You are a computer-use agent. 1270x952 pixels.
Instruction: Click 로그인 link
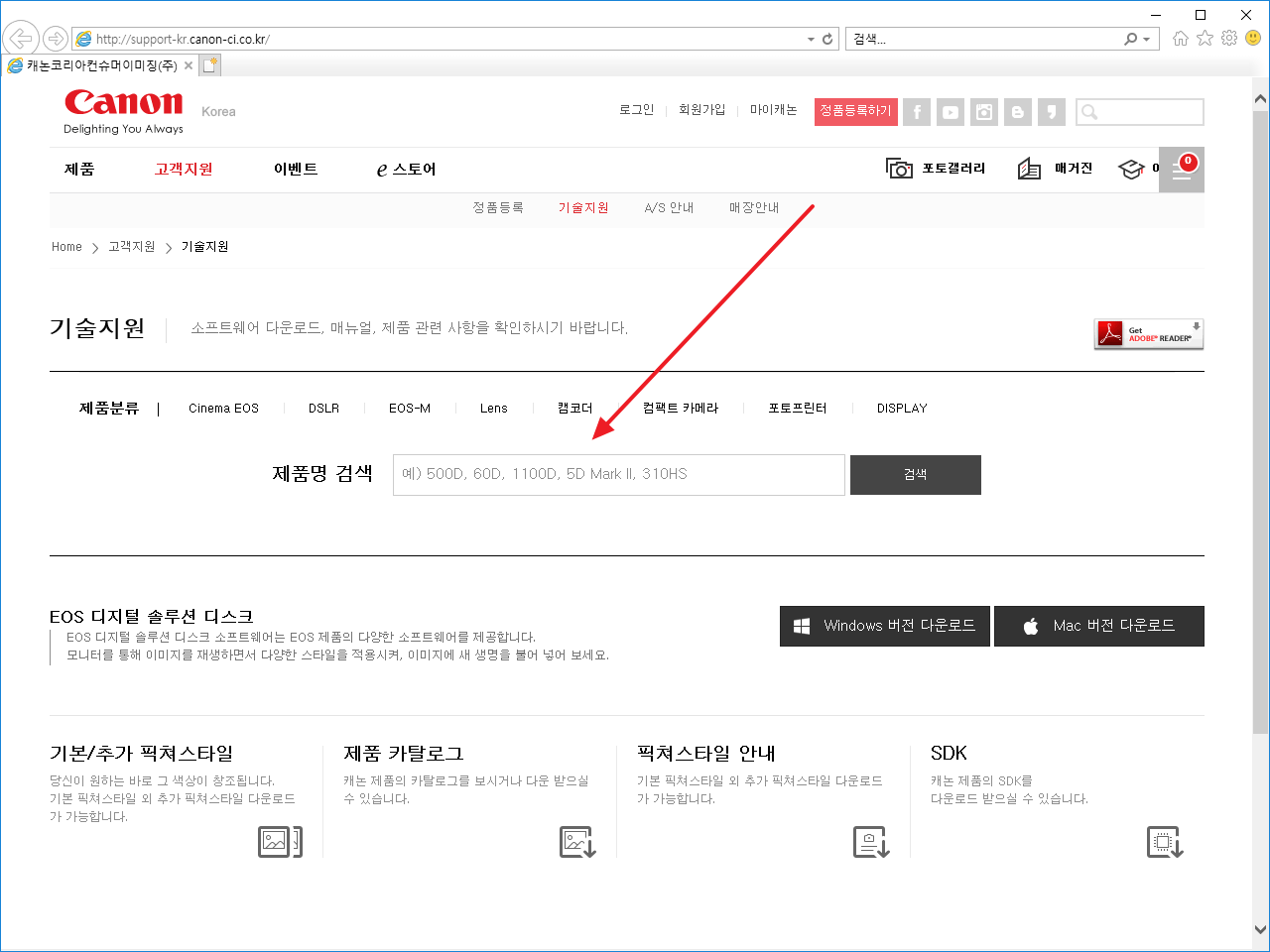click(637, 110)
